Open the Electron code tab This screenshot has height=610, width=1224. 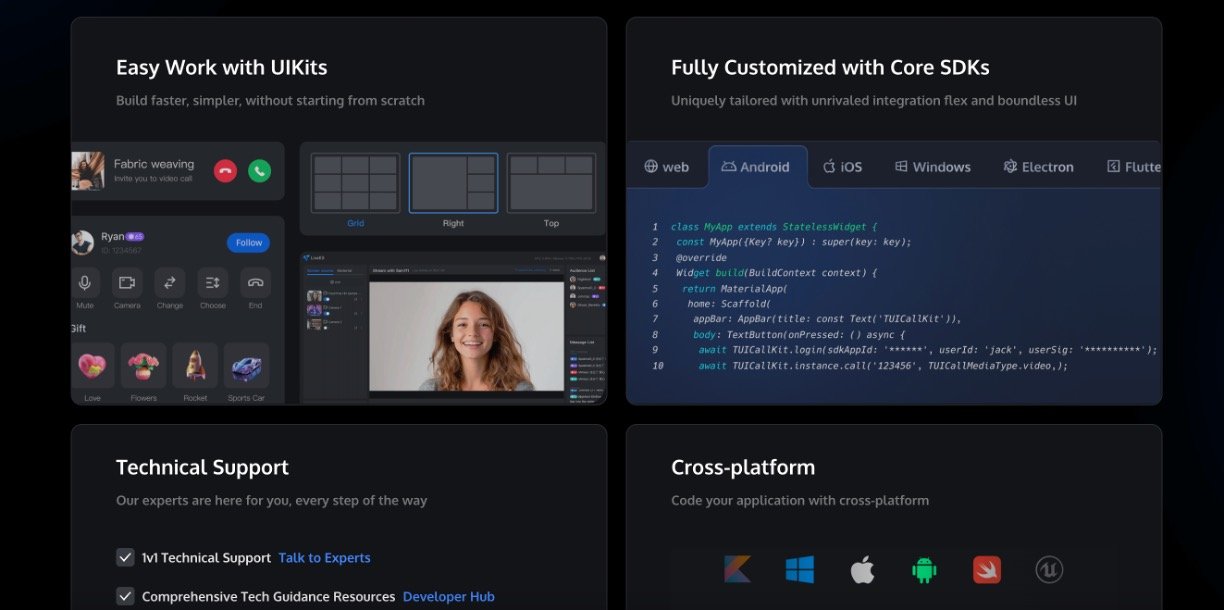tap(1038, 167)
